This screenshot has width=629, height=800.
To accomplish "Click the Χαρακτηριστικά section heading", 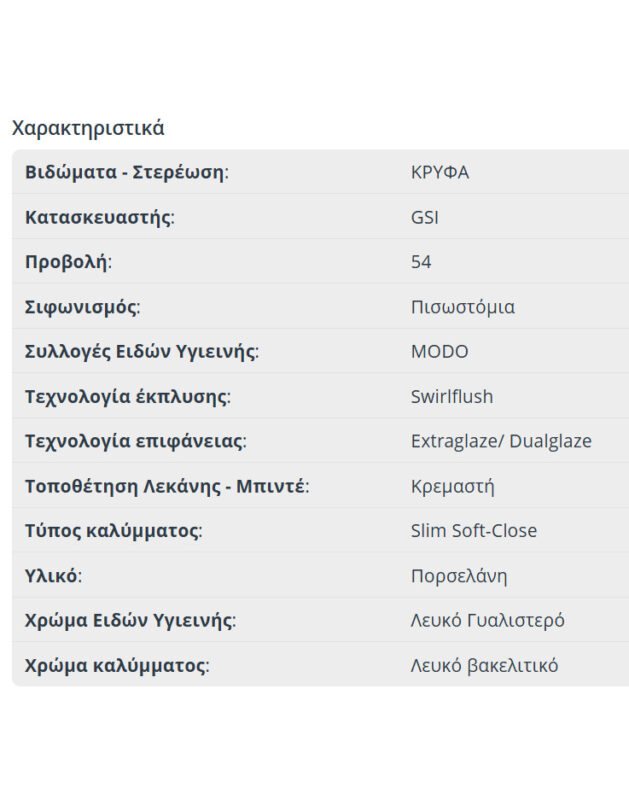I will click(x=88, y=128).
